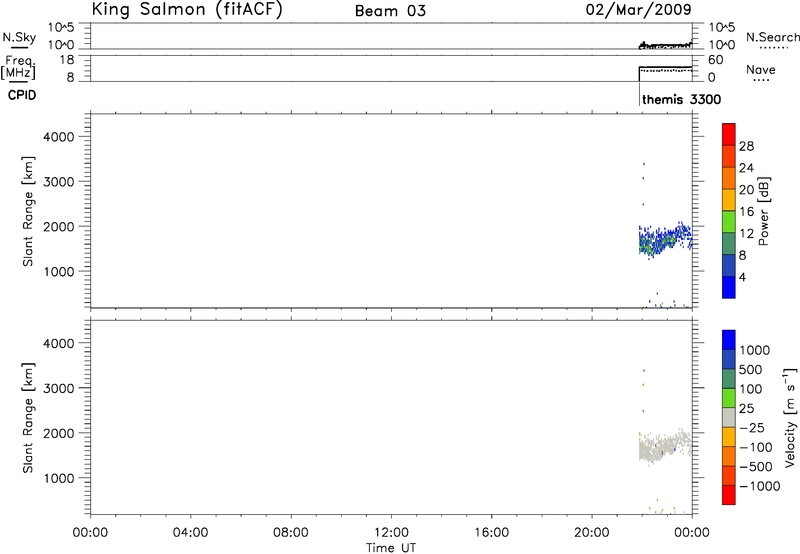Click the grey −25 to 25 Velocity segment
The image size is (800, 554).
point(729,417)
